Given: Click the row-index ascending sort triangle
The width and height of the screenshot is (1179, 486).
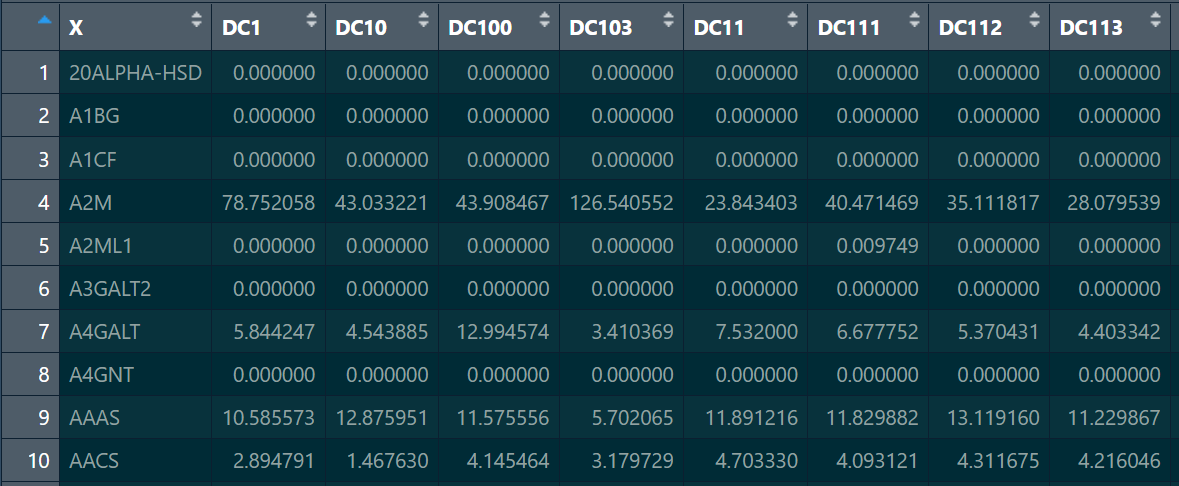Looking at the screenshot, I should pos(44,21).
